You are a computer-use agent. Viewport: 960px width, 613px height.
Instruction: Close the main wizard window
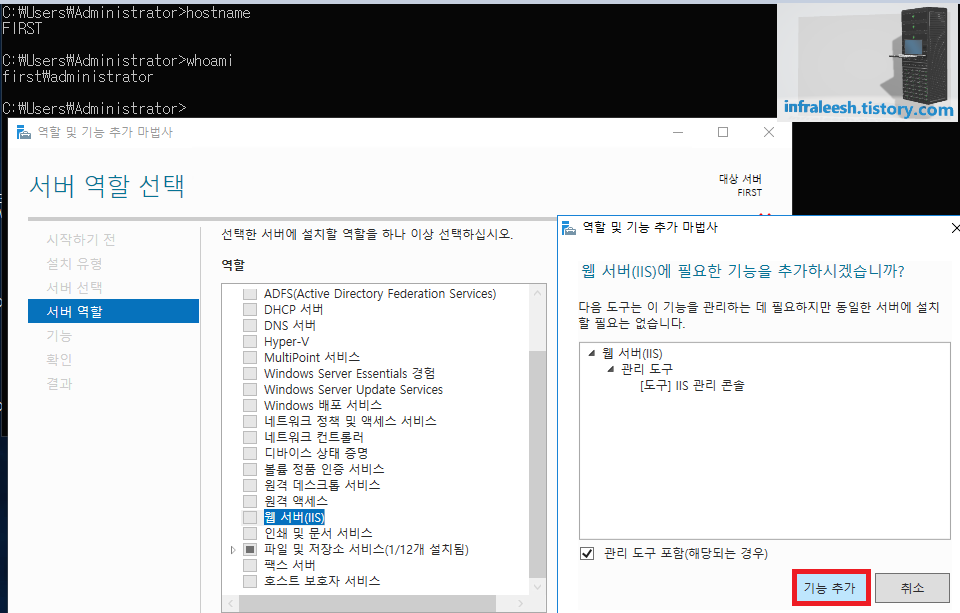coord(769,132)
